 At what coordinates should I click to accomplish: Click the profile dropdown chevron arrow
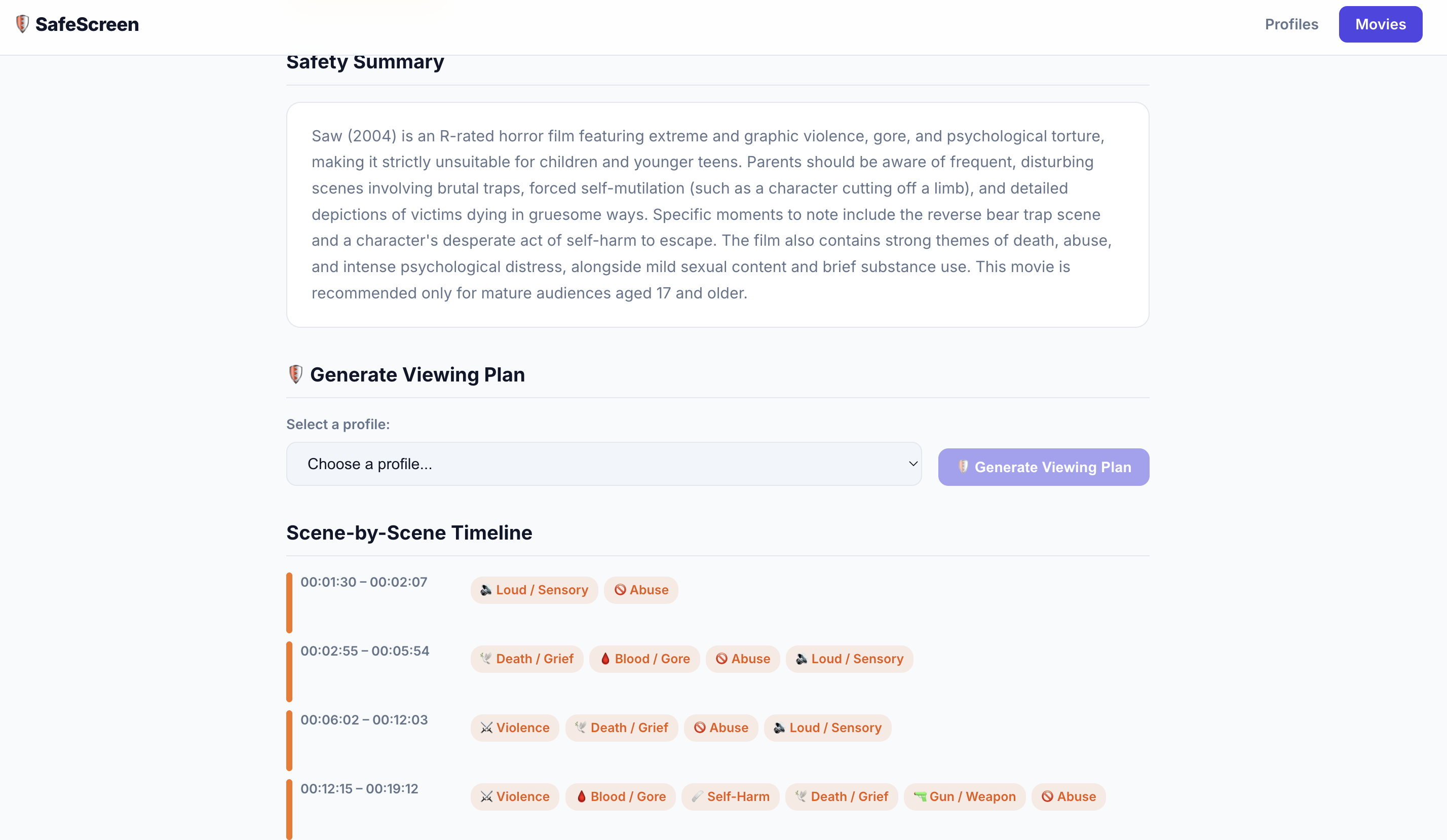912,464
